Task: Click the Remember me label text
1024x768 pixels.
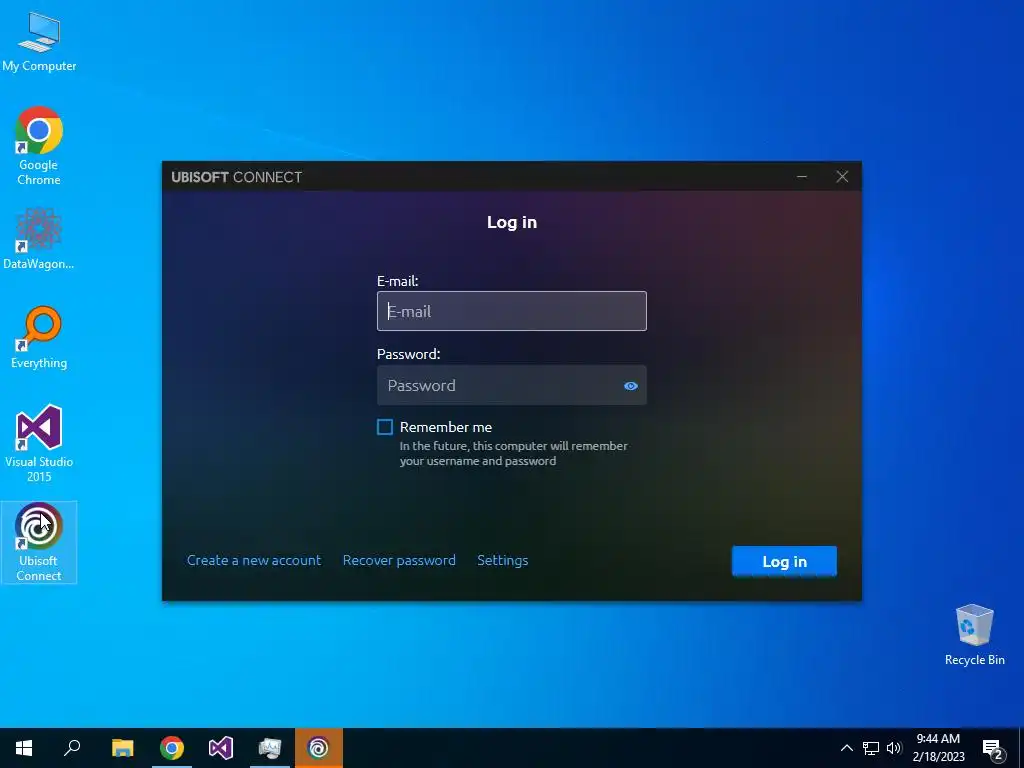Action: coord(446,427)
